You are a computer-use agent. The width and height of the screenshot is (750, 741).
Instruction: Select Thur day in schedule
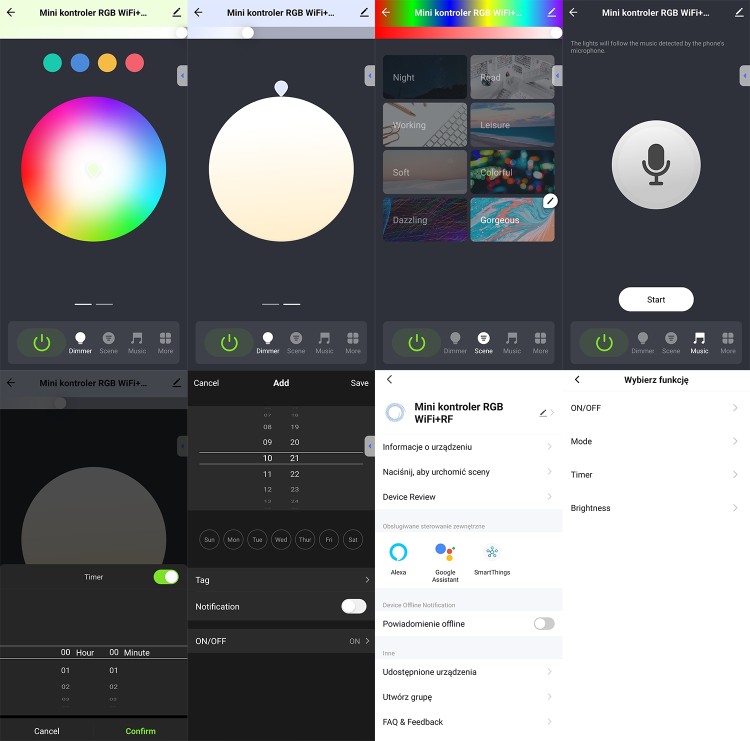point(305,540)
